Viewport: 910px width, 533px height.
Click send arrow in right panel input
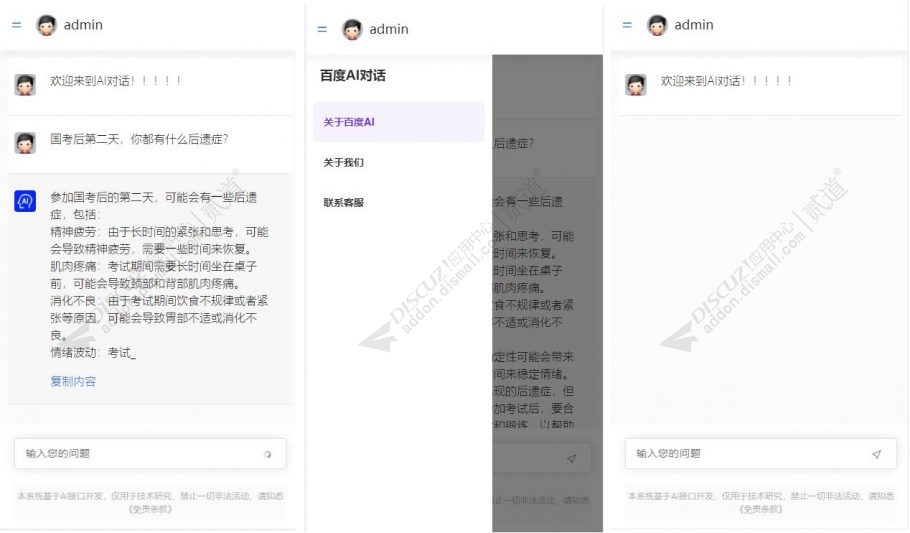[877, 454]
